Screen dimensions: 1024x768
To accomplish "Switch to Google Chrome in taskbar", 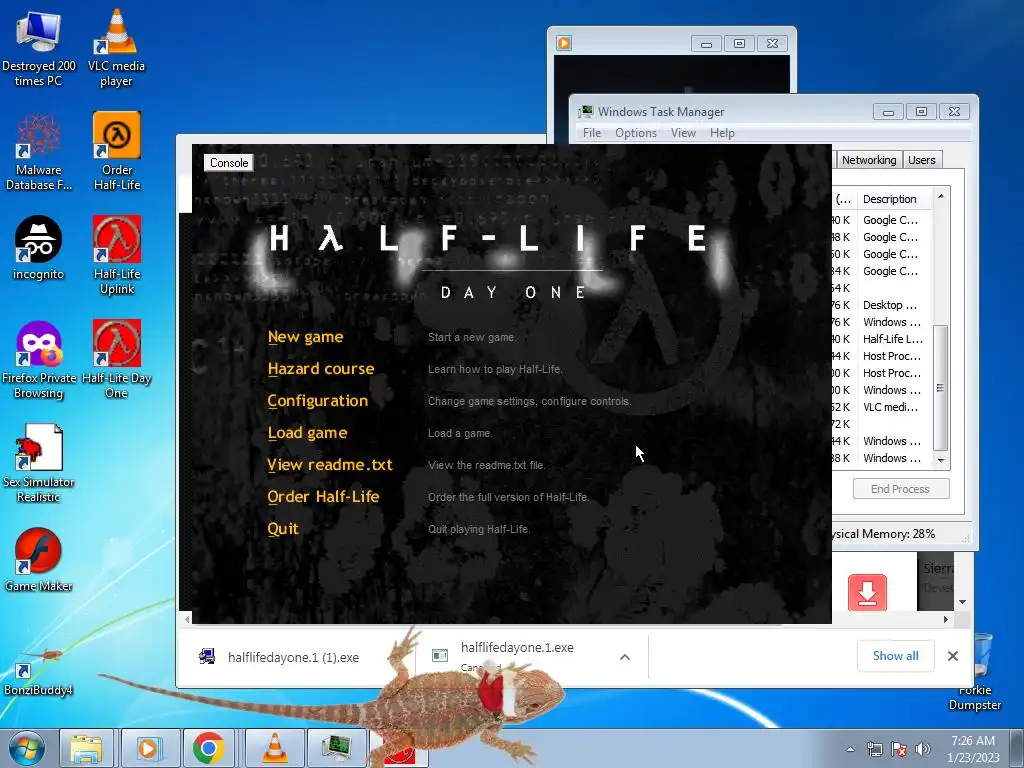I will (209, 748).
